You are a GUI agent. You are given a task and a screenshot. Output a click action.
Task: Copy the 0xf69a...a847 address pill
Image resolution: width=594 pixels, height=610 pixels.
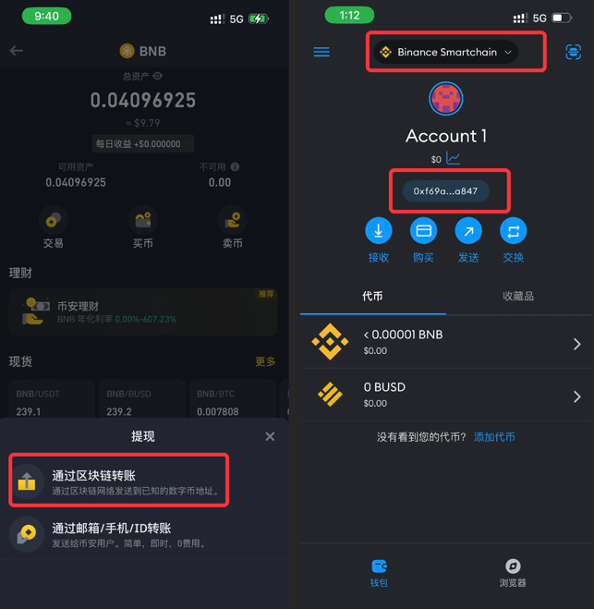click(446, 191)
